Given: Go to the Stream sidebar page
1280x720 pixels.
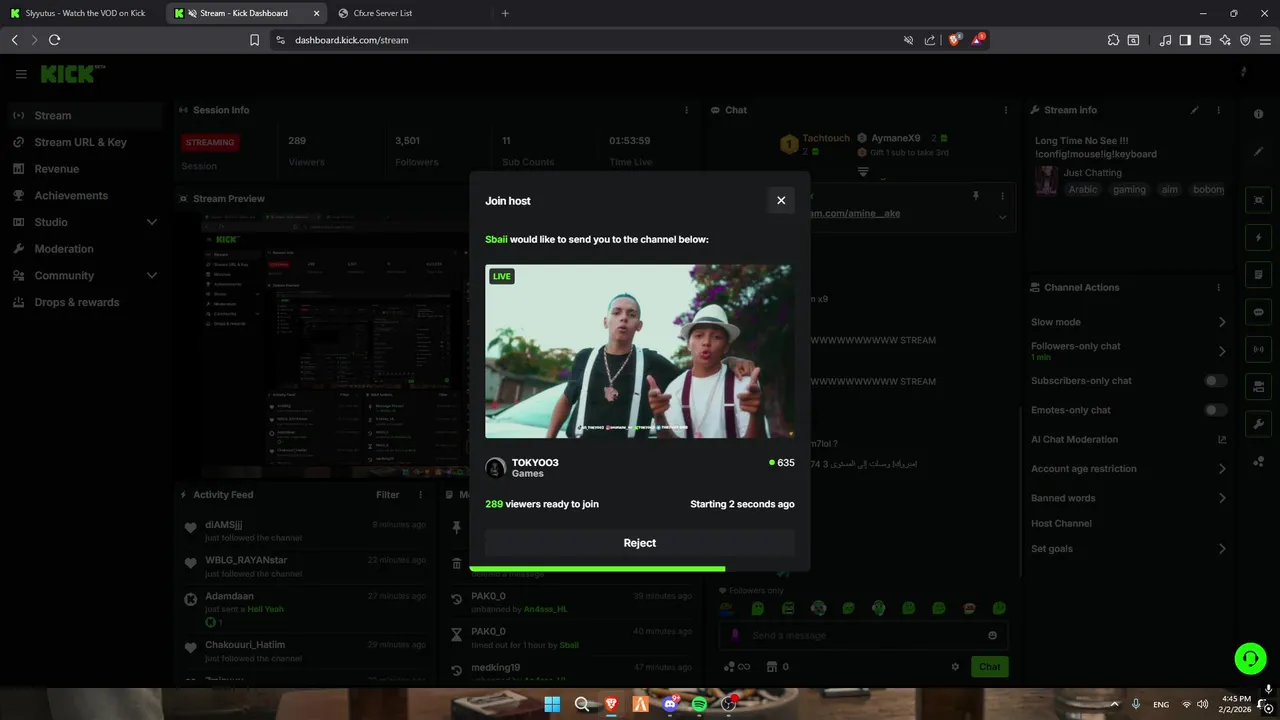Looking at the screenshot, I should [83, 115].
